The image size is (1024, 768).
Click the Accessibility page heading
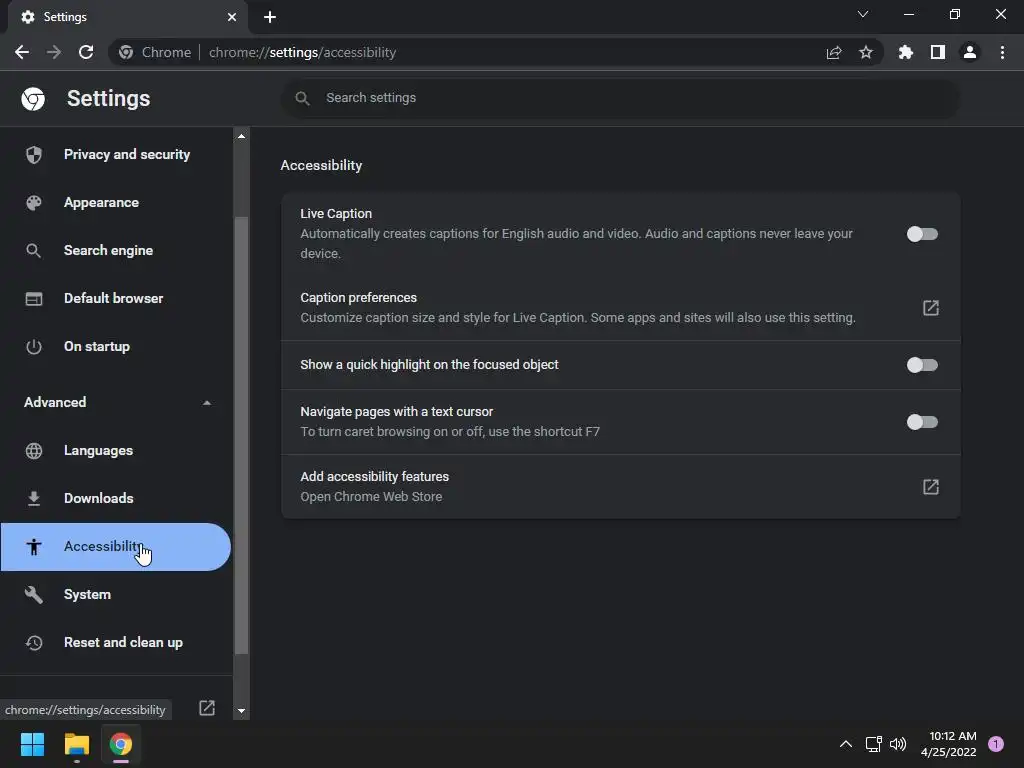321,165
